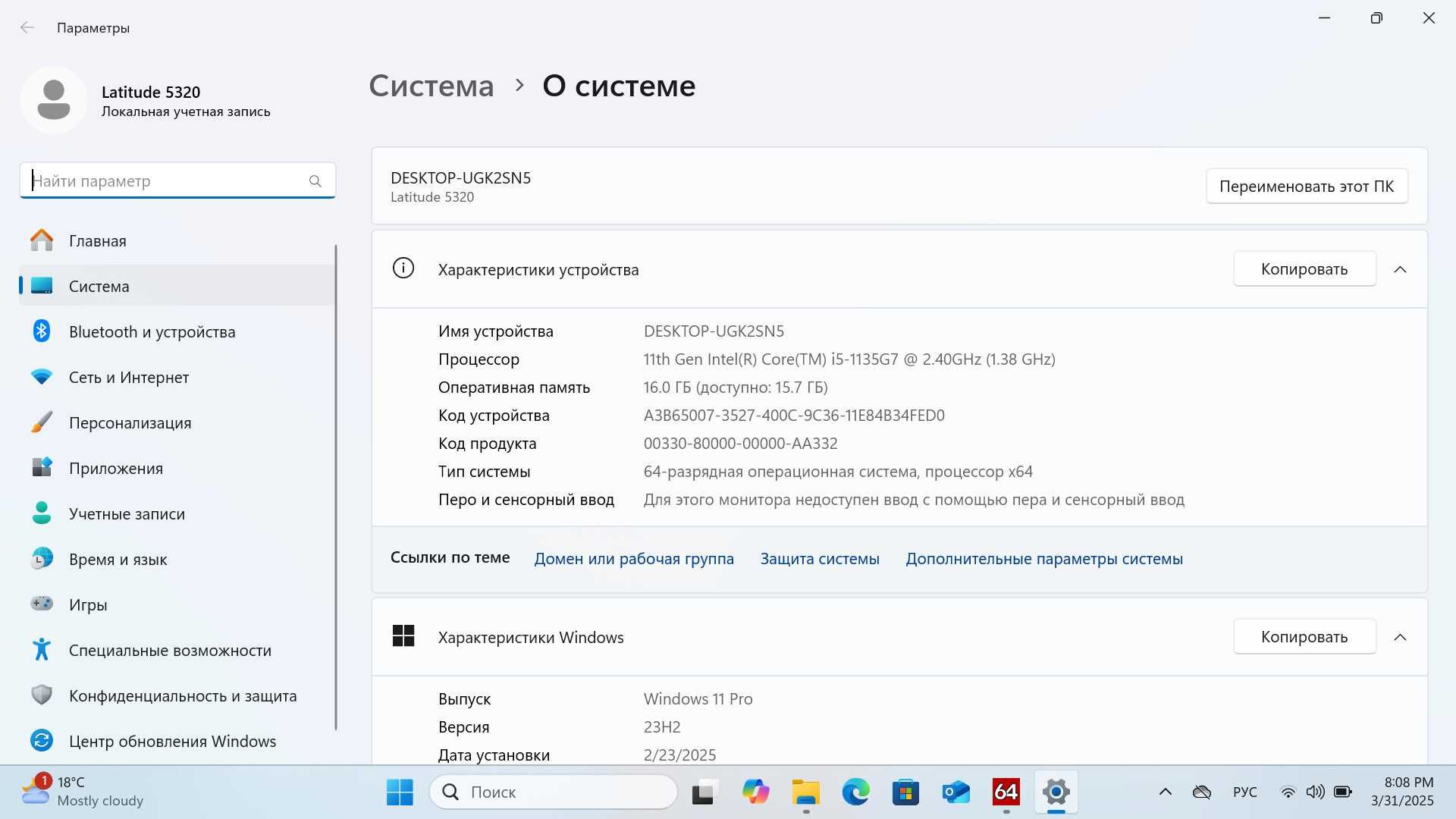Click the sidebar scrollbar
Screen dimensions: 1456x819
[x=335, y=487]
